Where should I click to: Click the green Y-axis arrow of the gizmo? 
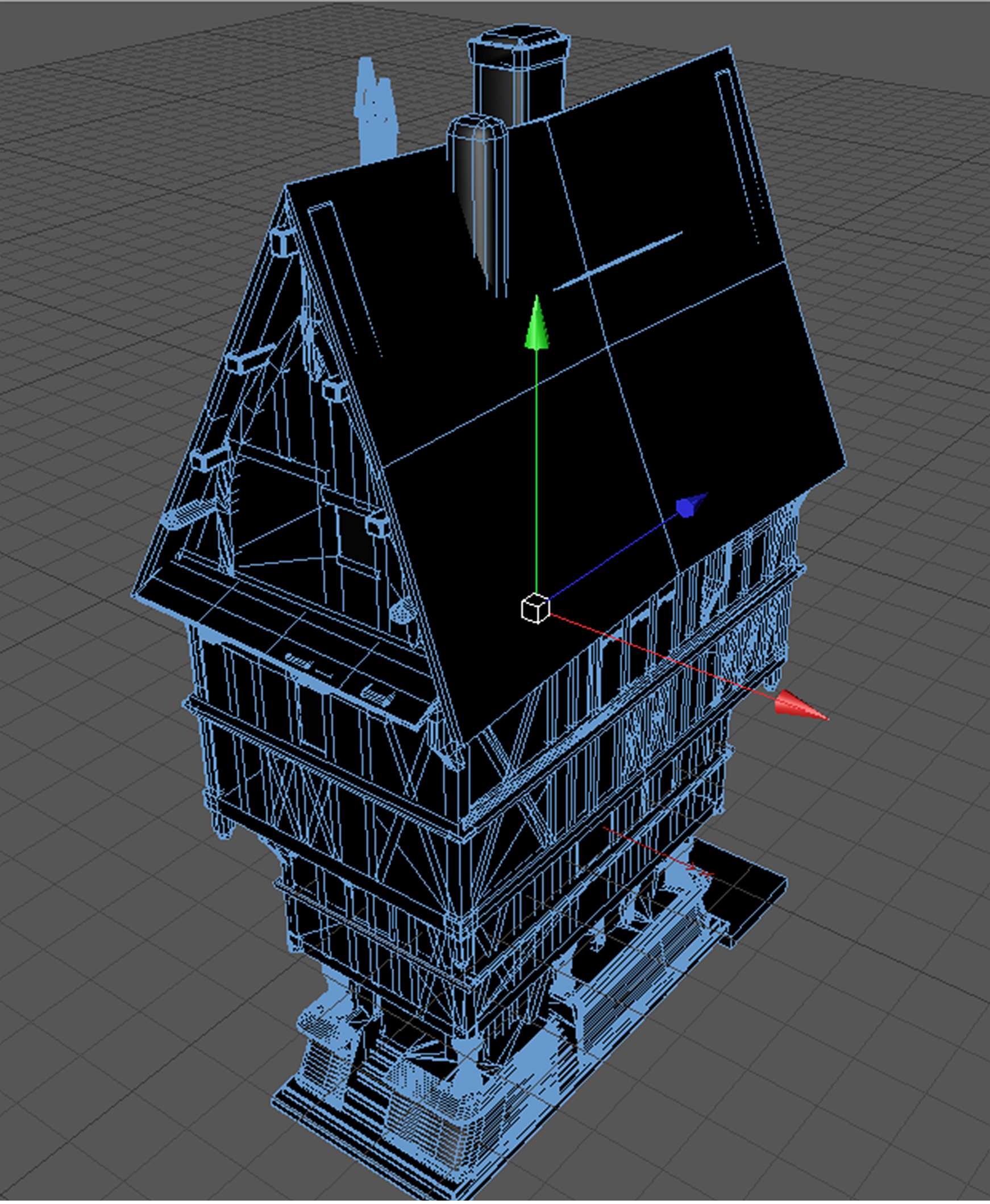click(536, 322)
